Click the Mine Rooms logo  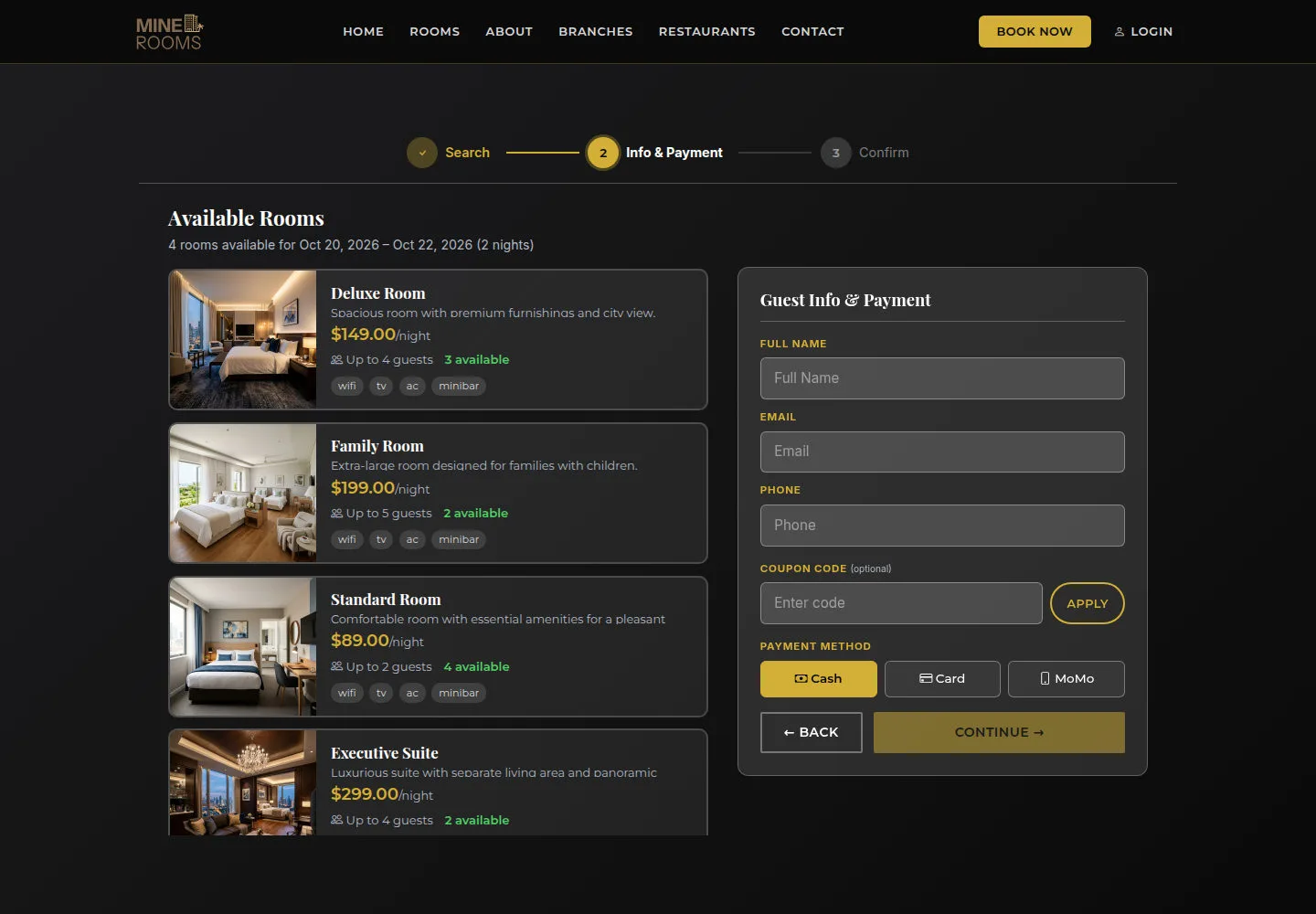(169, 32)
